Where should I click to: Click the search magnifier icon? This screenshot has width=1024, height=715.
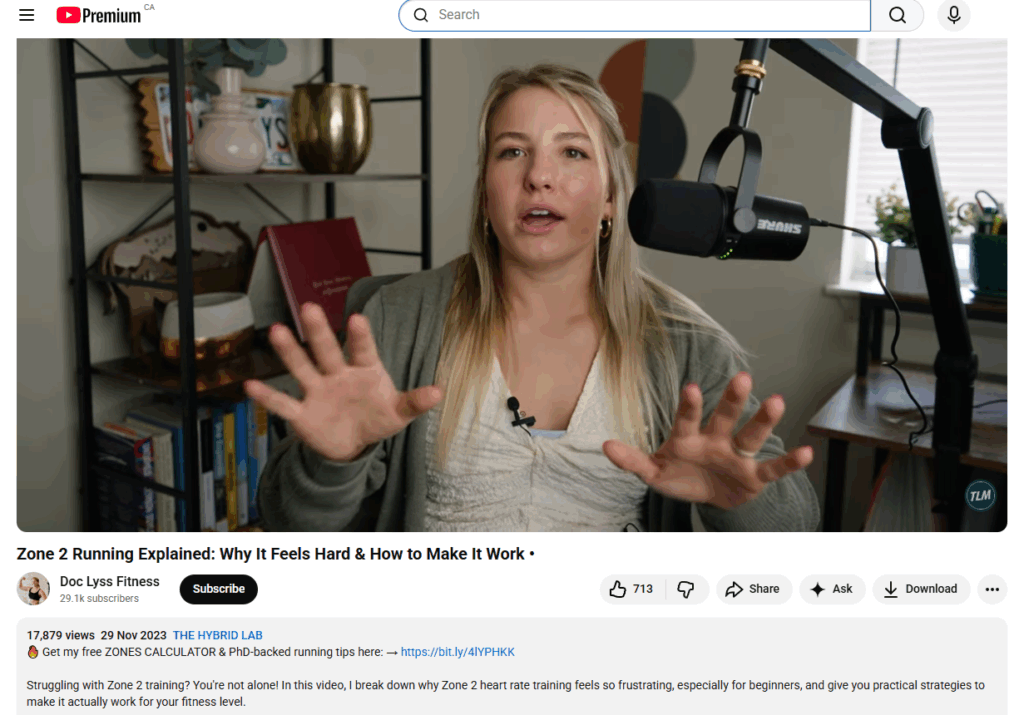click(x=897, y=15)
